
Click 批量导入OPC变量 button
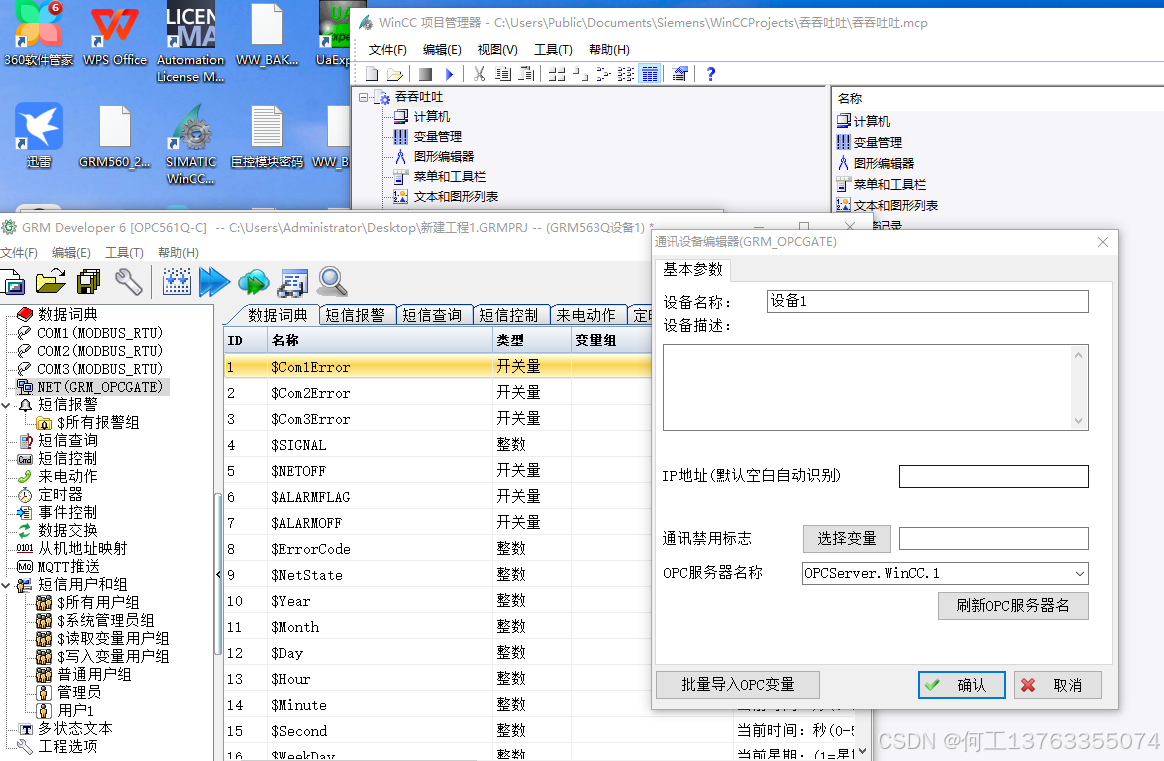(738, 685)
